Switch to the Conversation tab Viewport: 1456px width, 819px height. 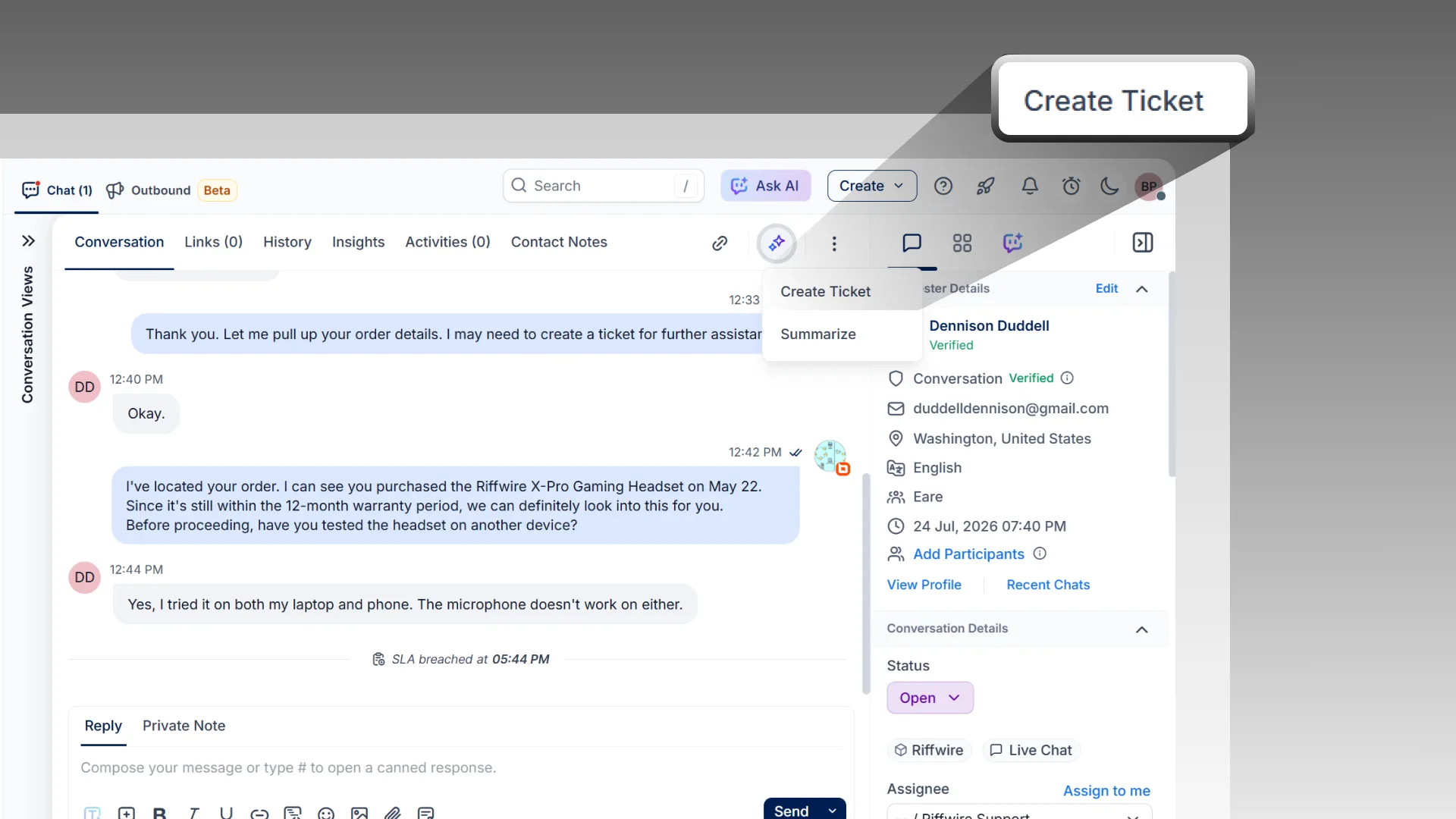click(x=119, y=242)
